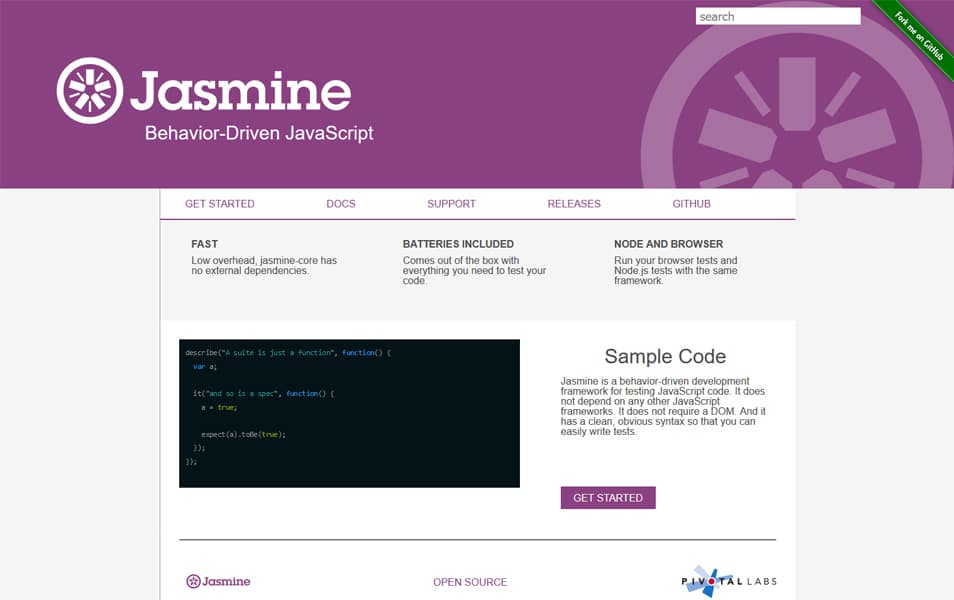Click text 'Comes out of the box with'
This screenshot has height=600, width=954.
(x=461, y=260)
